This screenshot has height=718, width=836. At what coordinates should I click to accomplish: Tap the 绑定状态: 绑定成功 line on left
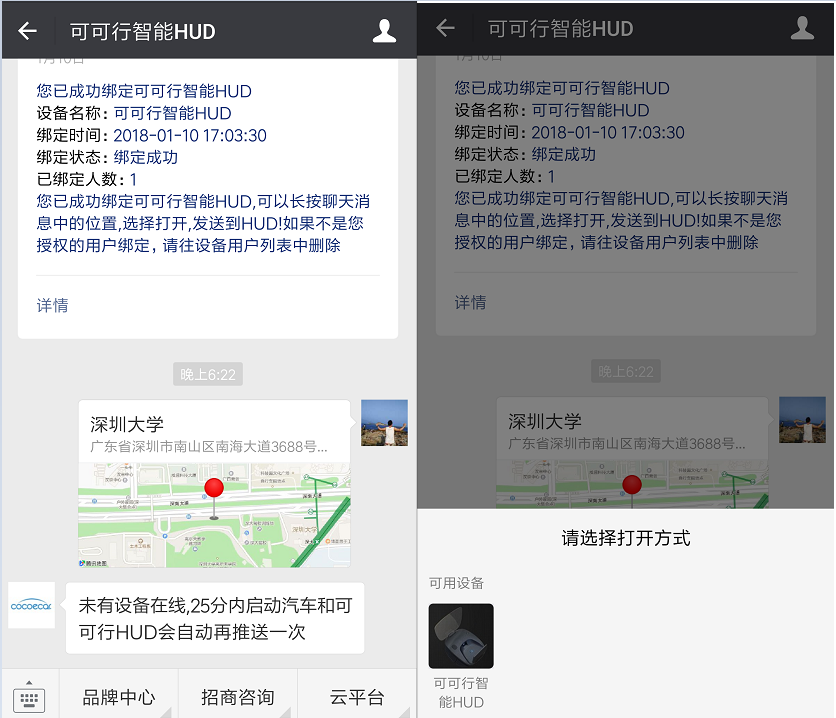tap(107, 157)
